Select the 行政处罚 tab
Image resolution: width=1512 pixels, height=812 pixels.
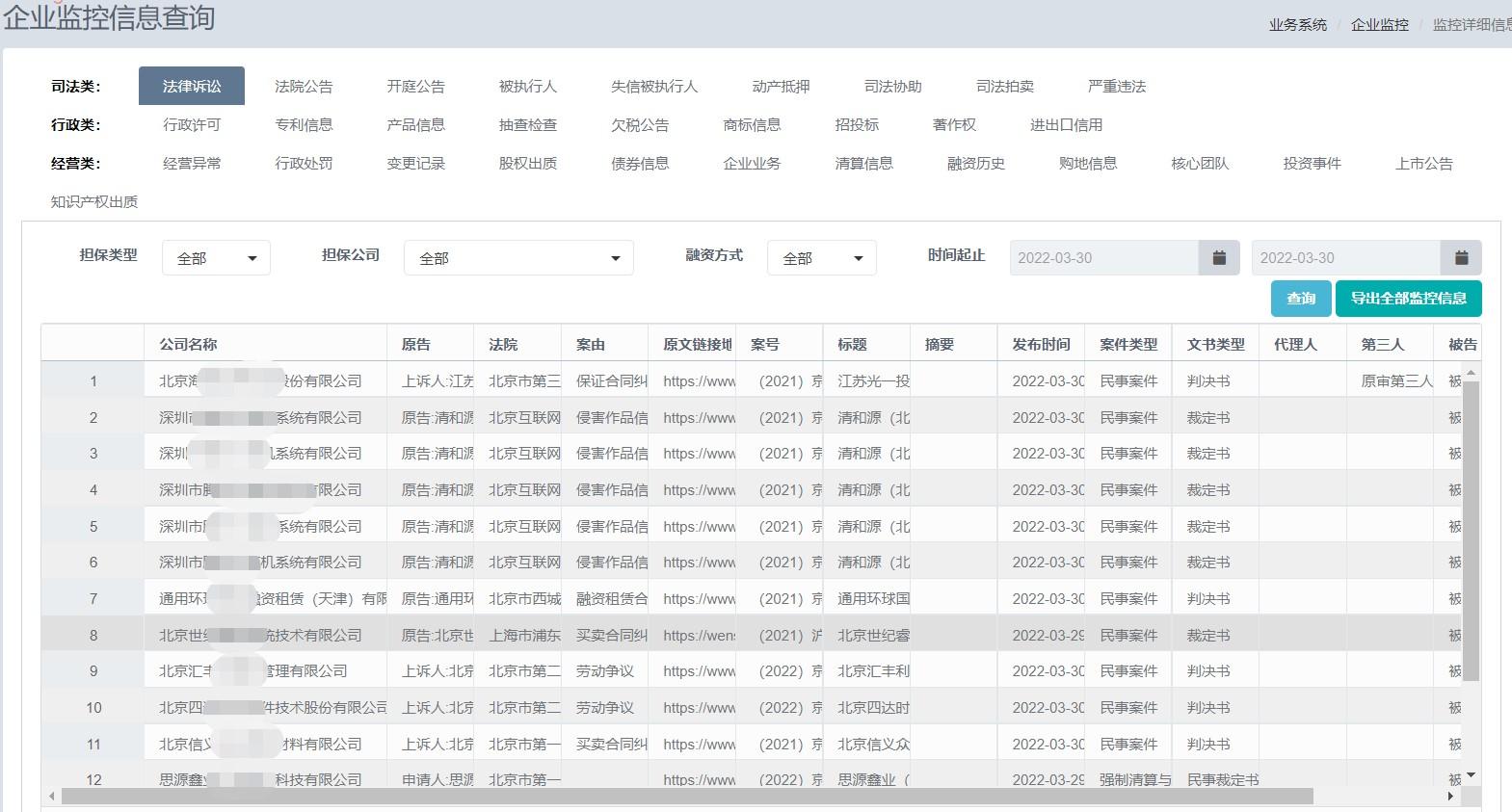pyautogui.click(x=304, y=164)
